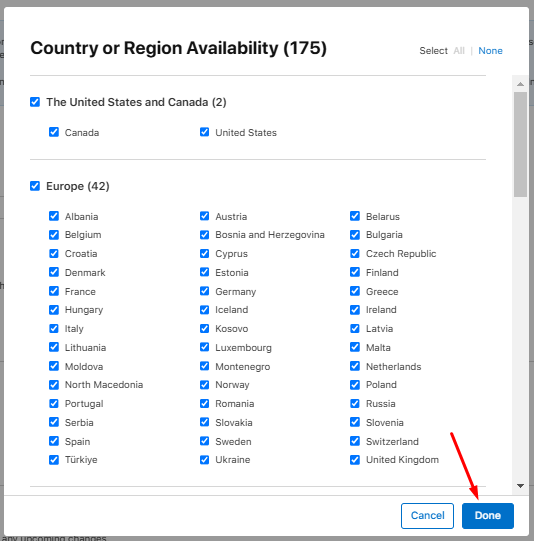Screen dimensions: 534x541
Task: Select None link to deselect all countries
Action: tap(490, 51)
